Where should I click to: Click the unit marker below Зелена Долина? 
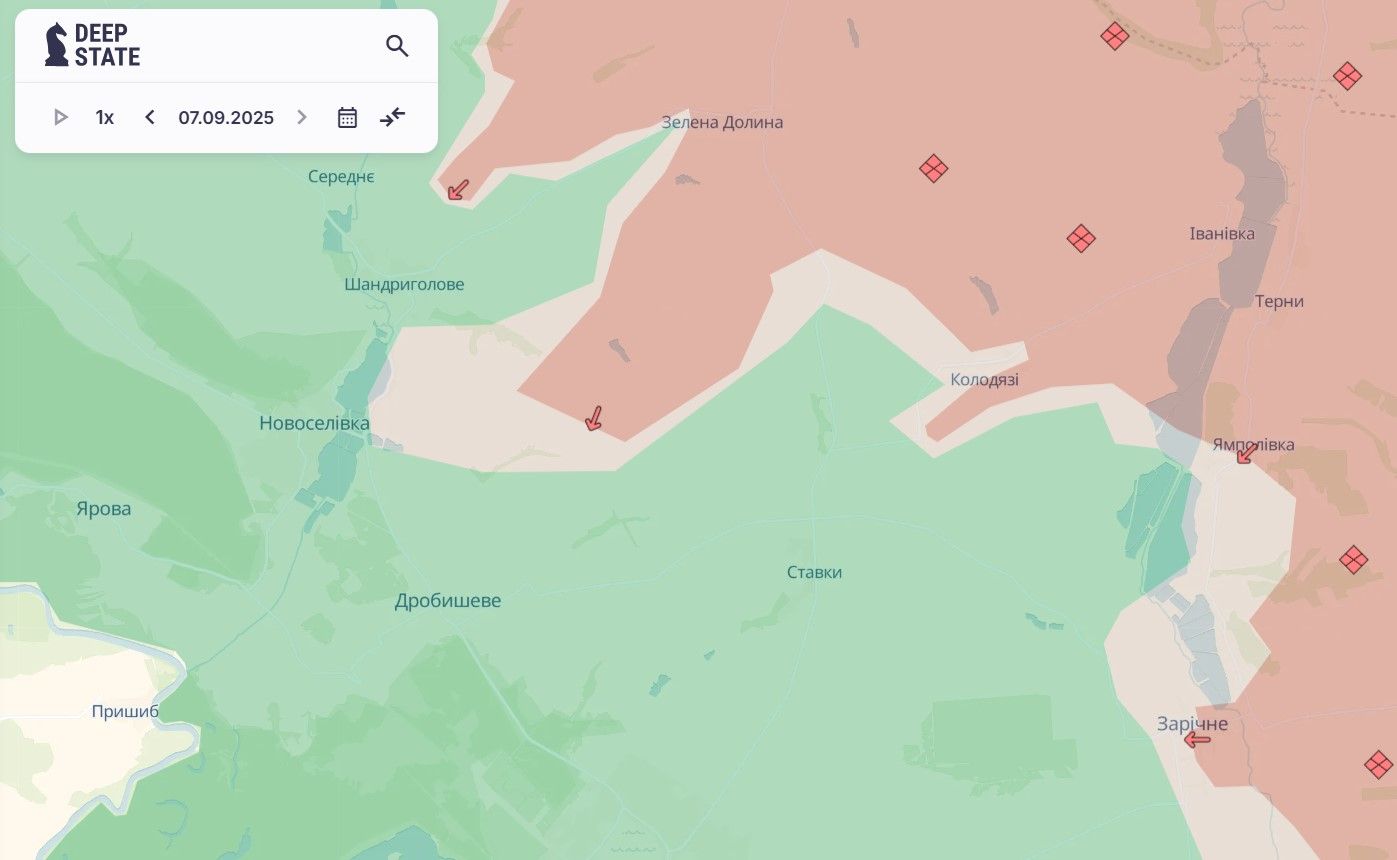(x=933, y=168)
